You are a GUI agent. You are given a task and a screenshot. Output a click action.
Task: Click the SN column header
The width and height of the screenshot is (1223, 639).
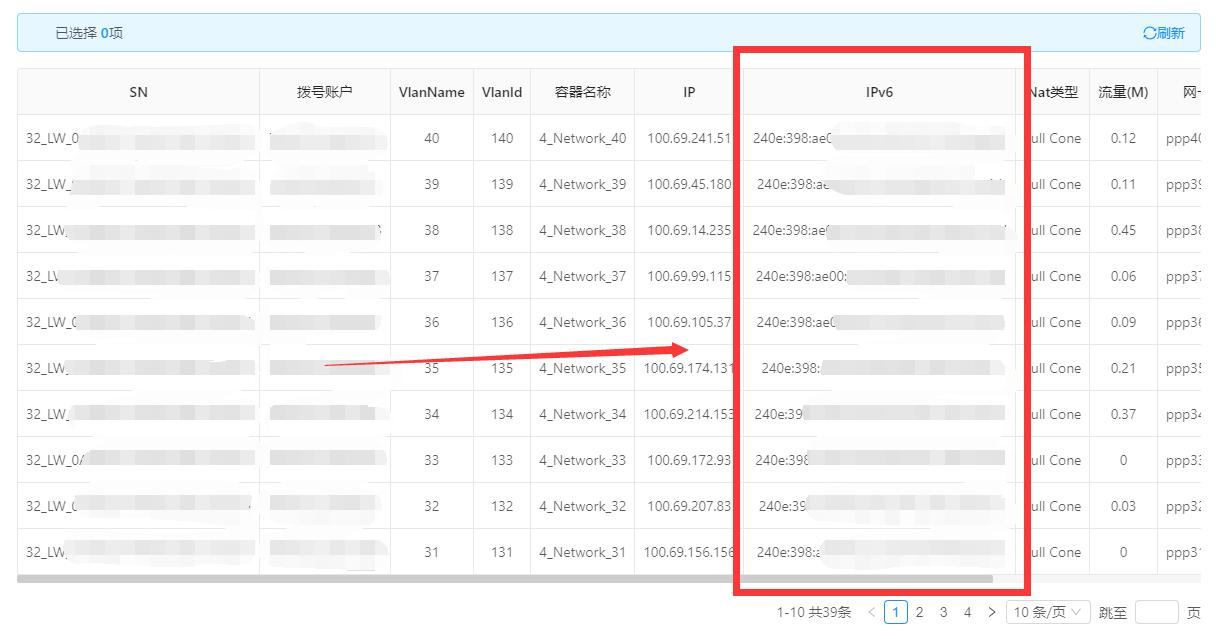[x=138, y=91]
